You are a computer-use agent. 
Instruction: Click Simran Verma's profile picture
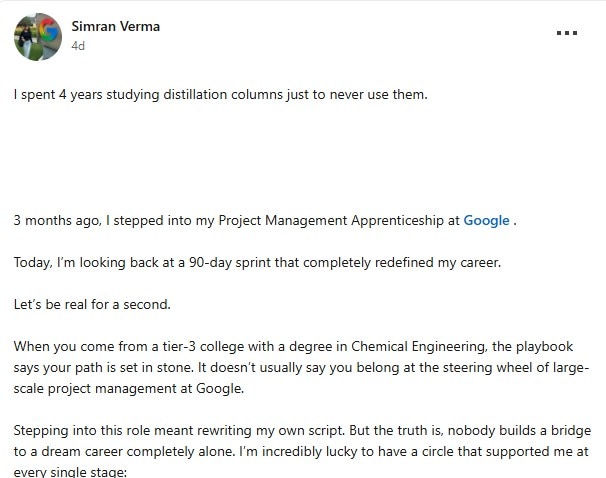38,37
